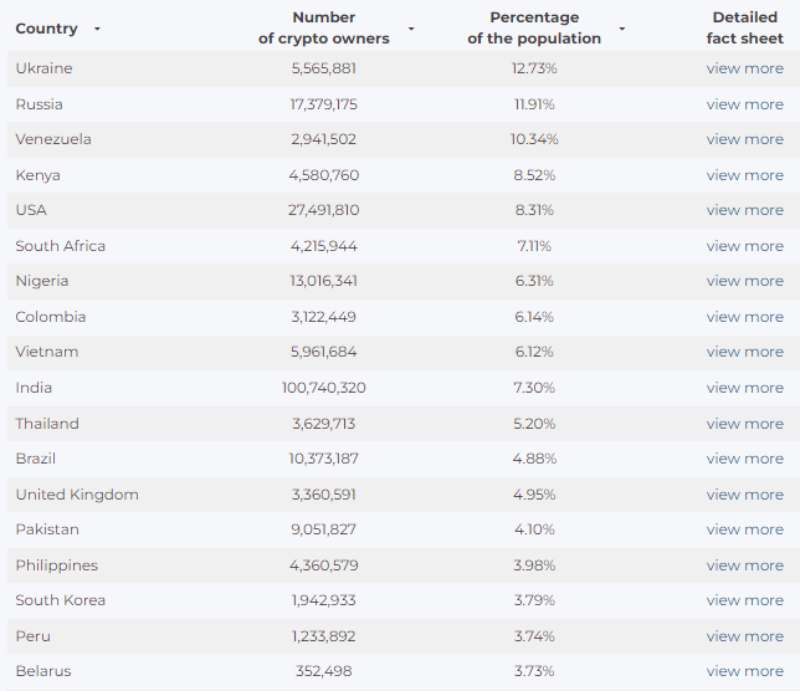Open Kenya's detailed fact sheet link
The image size is (800, 691).
pos(744,175)
